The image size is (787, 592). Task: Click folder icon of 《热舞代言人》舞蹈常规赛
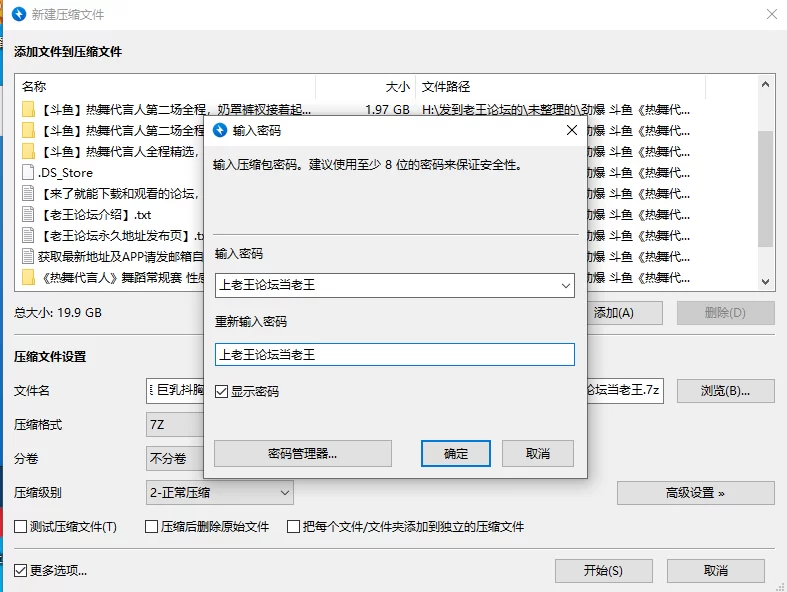click(x=28, y=277)
